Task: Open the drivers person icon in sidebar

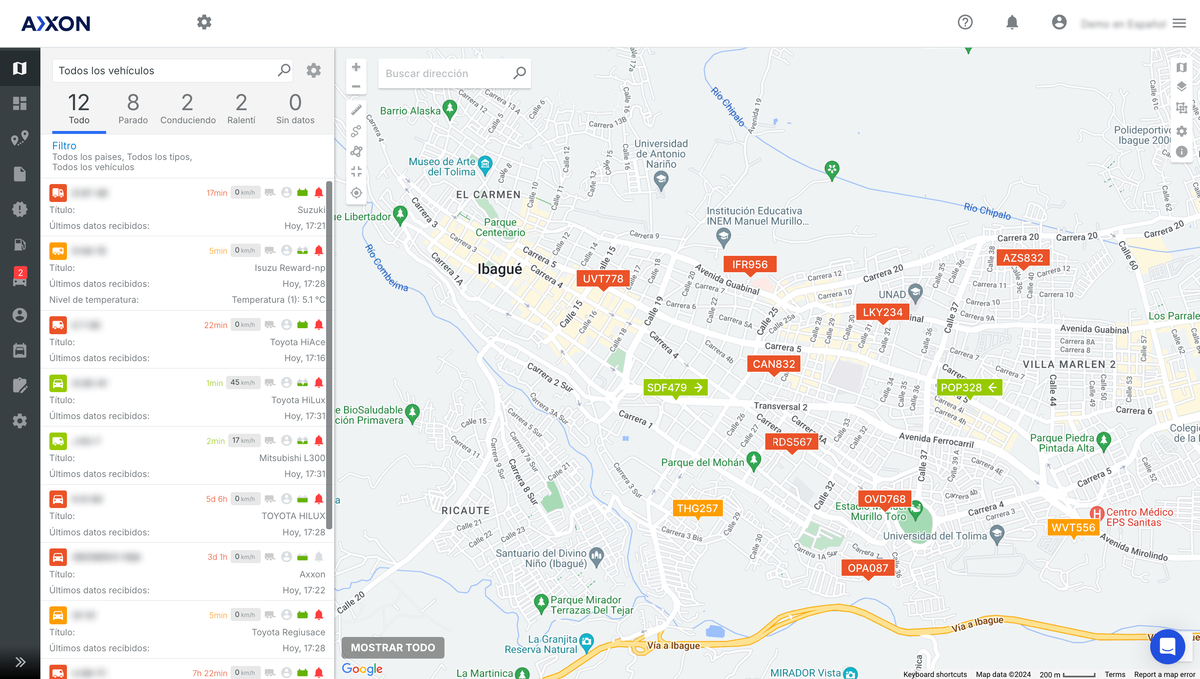Action: click(20, 315)
